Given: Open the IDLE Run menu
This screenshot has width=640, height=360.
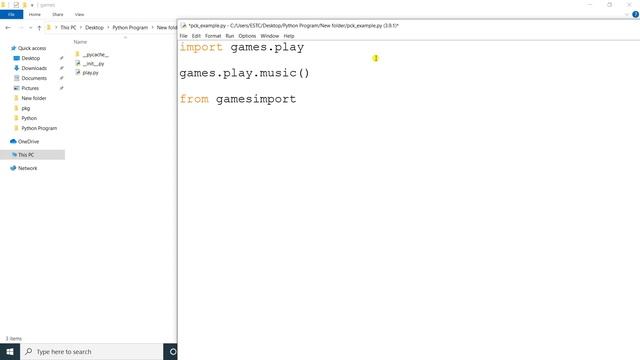Looking at the screenshot, I should (x=230, y=36).
